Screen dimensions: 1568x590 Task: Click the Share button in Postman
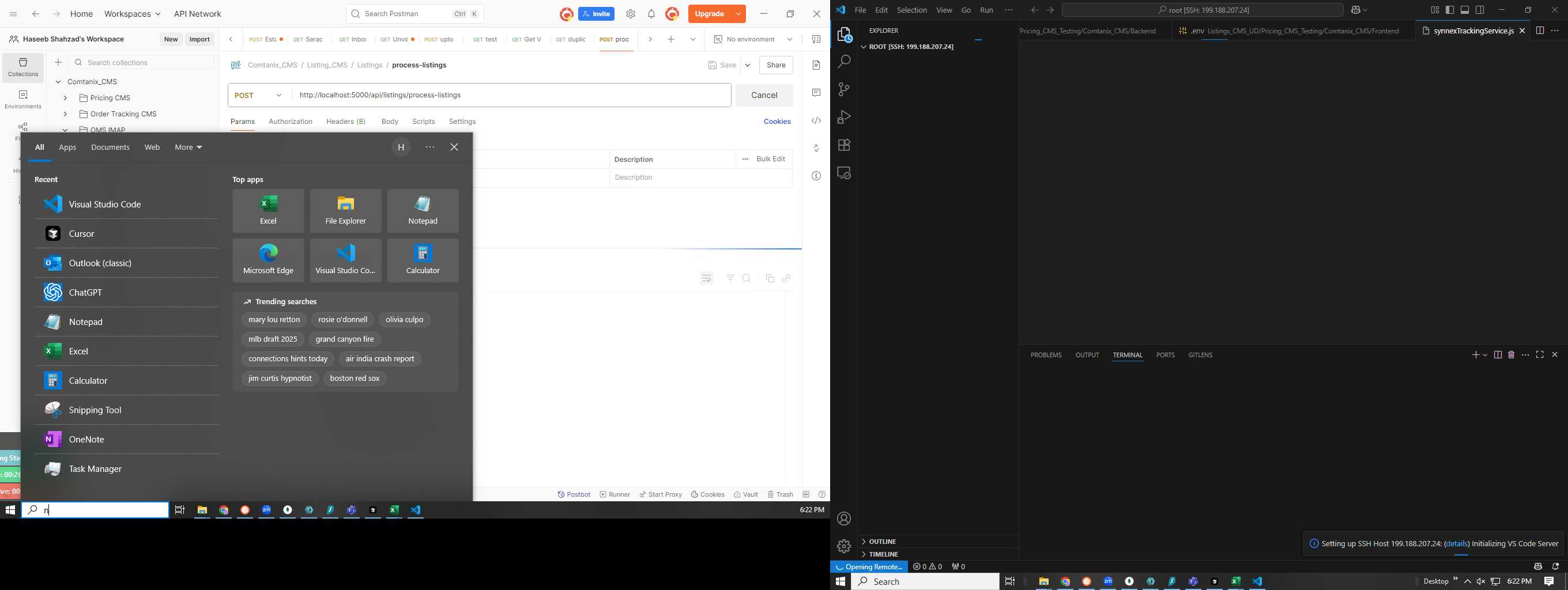(x=776, y=65)
